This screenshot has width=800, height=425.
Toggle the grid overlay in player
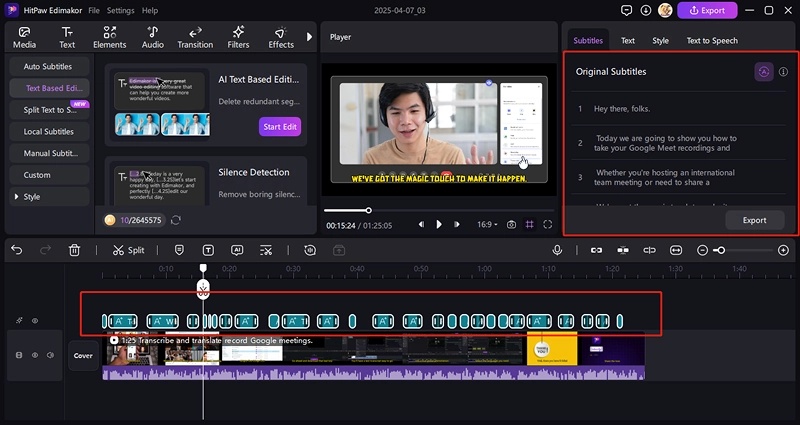coord(530,224)
